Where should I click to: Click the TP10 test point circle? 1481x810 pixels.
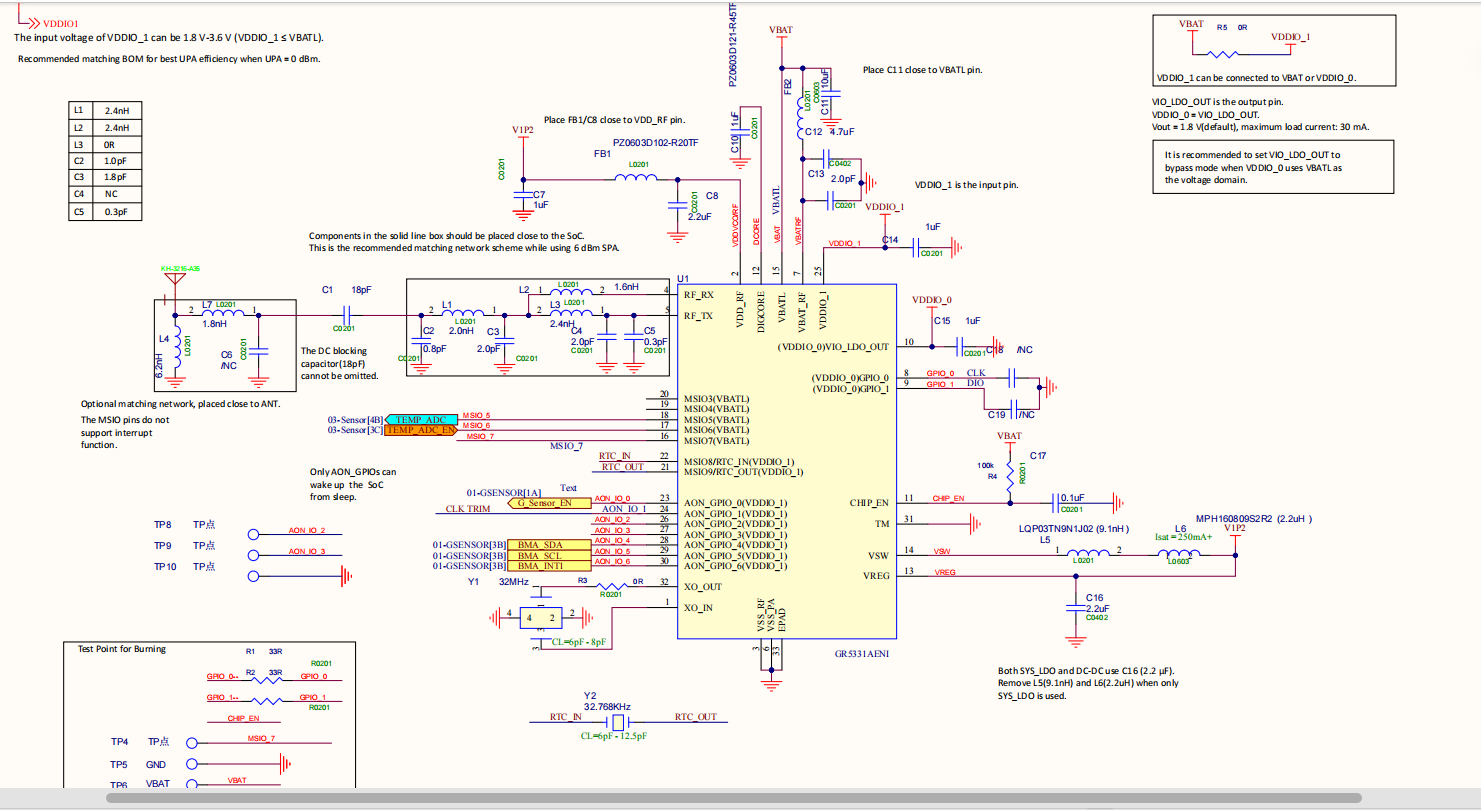[254, 577]
